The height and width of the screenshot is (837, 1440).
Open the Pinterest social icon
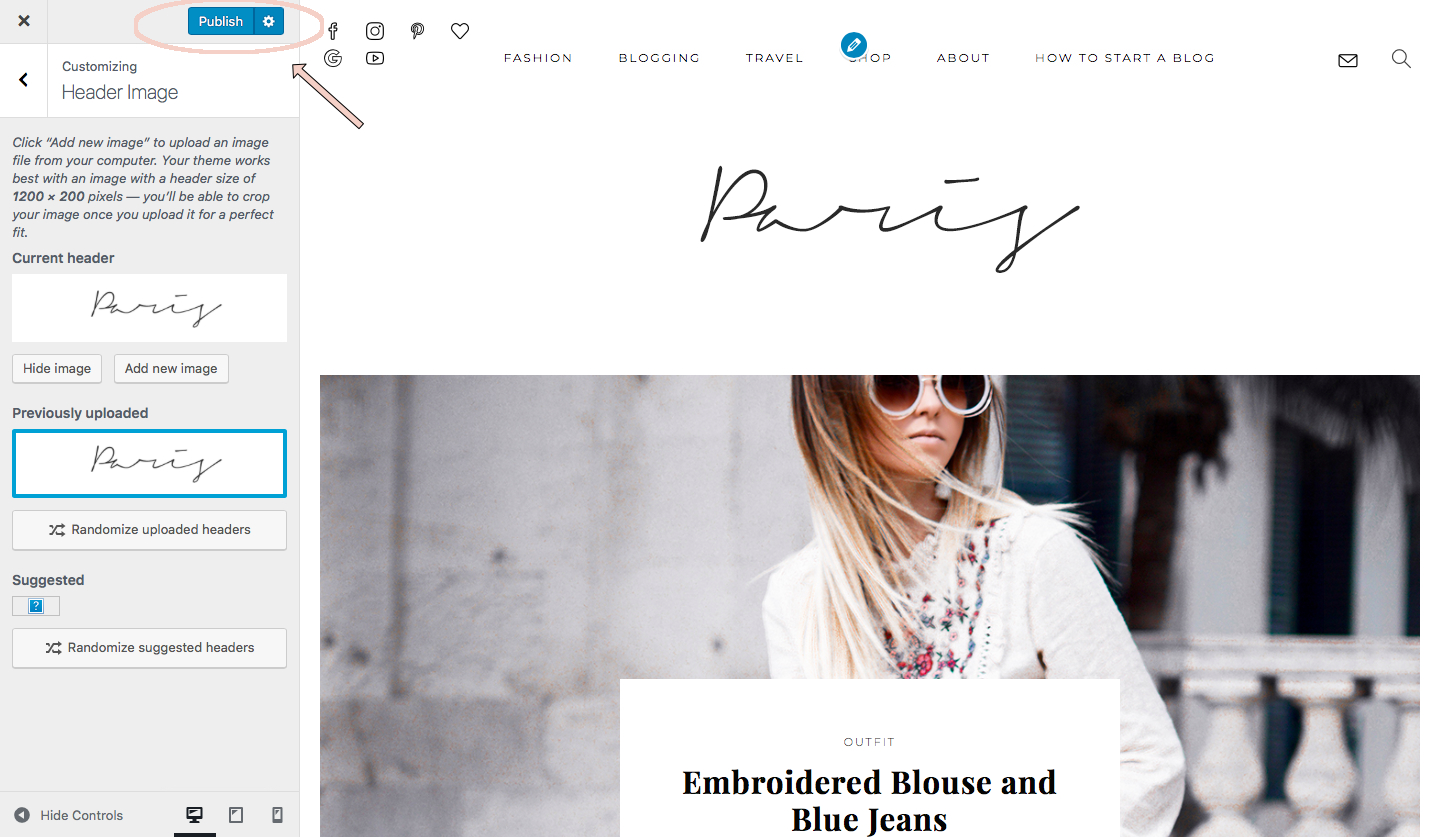(x=417, y=31)
